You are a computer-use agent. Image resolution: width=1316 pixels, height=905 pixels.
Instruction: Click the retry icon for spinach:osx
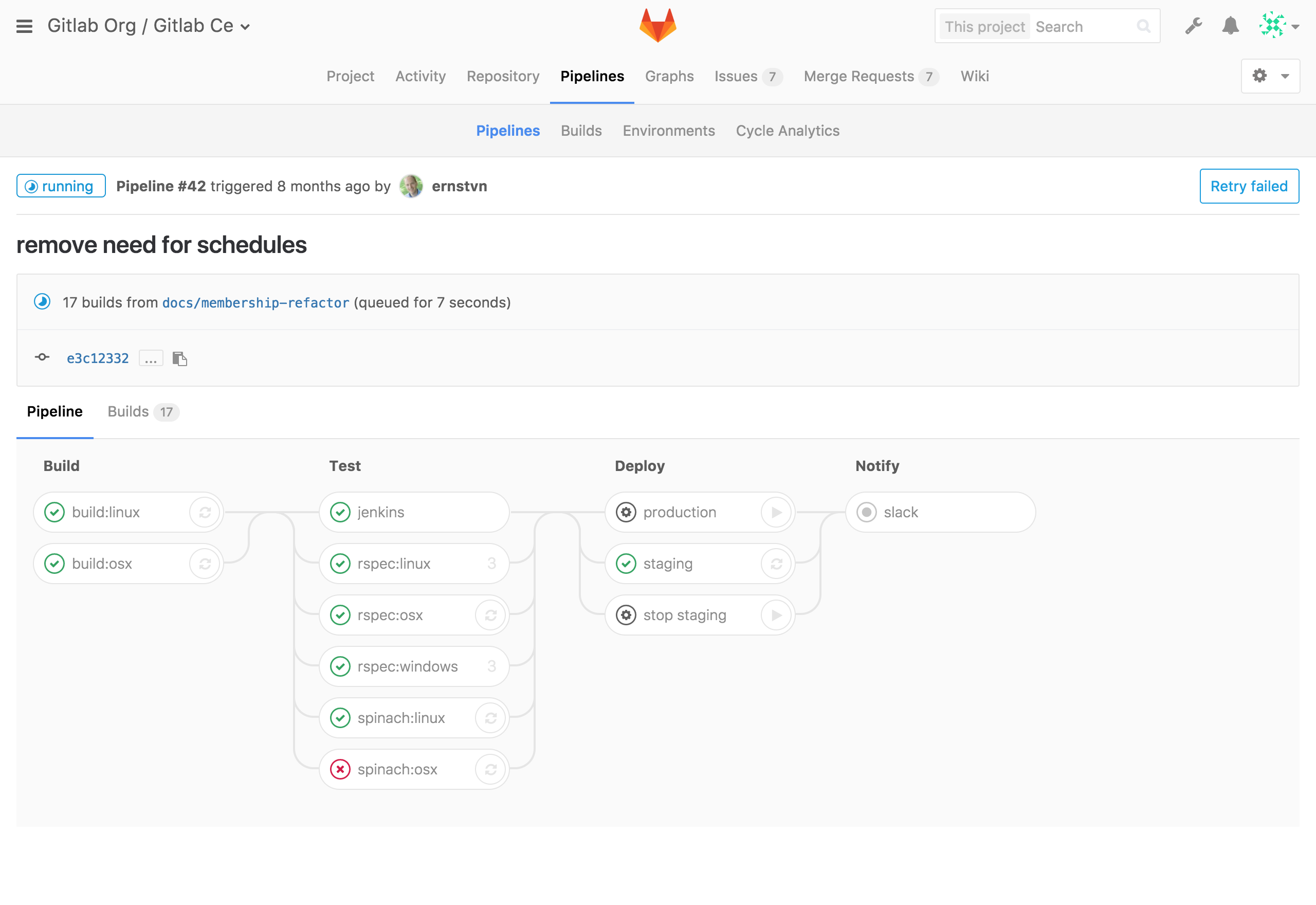pos(490,768)
